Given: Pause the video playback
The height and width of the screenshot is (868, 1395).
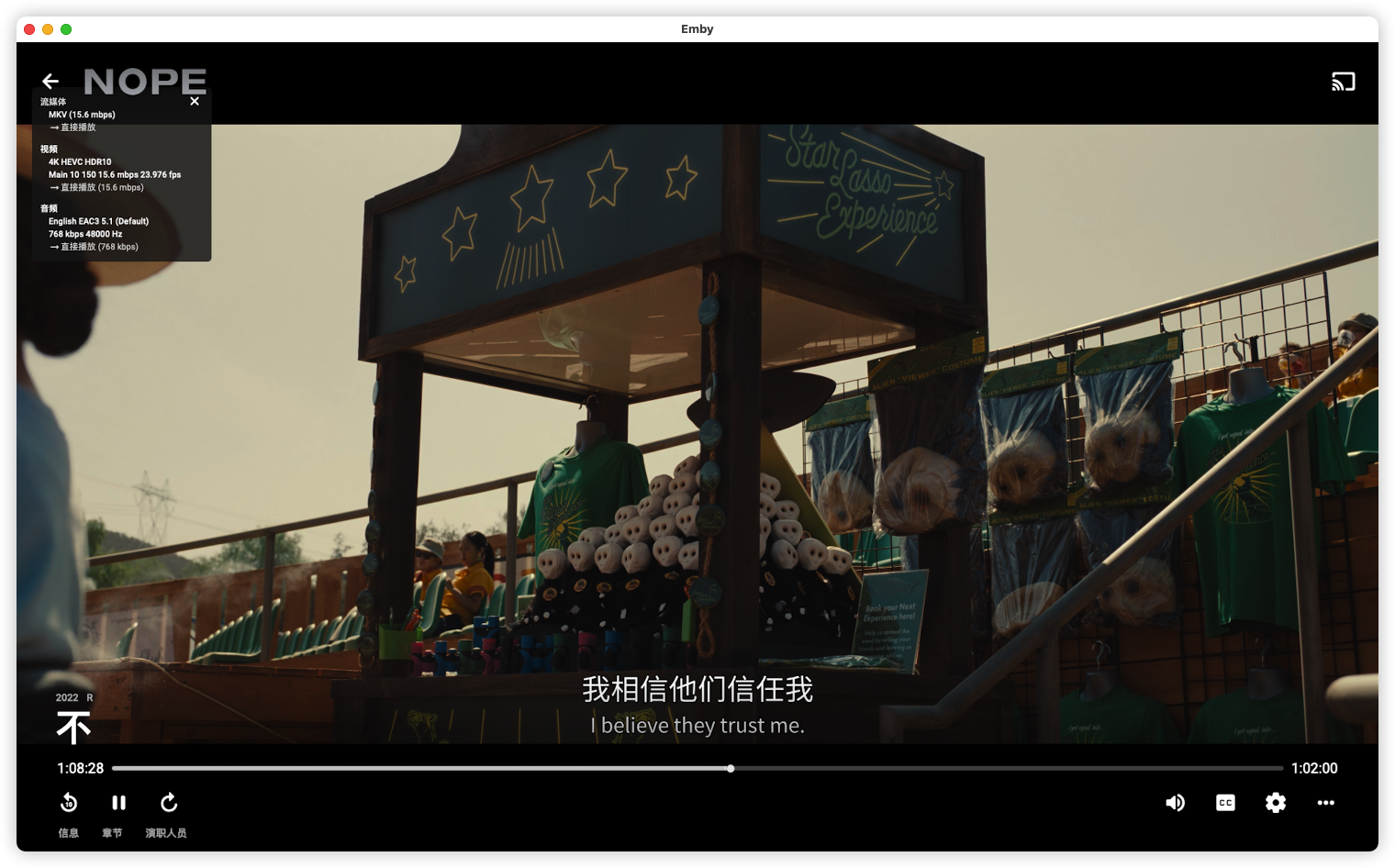Looking at the screenshot, I should (x=118, y=803).
